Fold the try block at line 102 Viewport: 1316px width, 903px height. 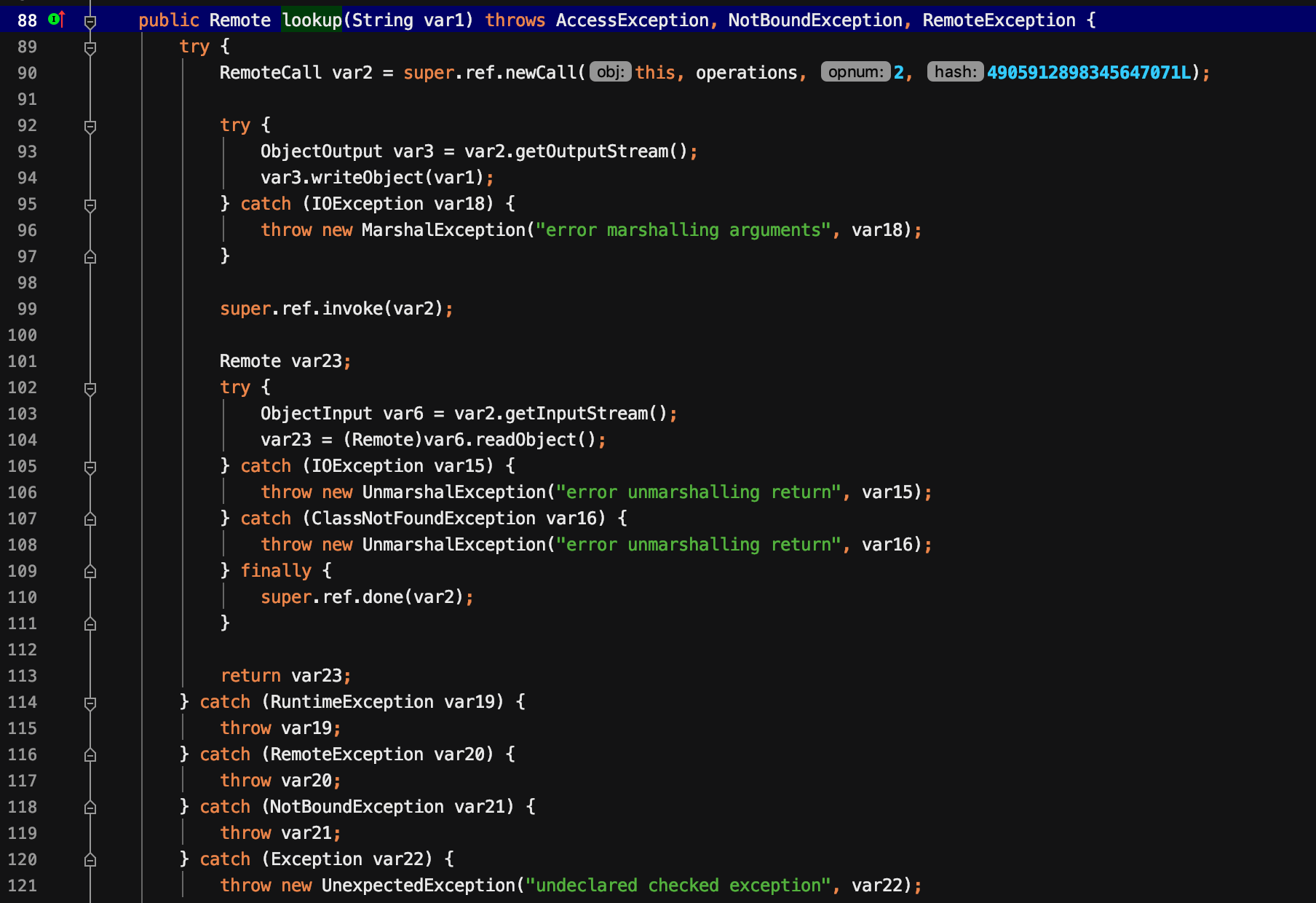tap(90, 389)
